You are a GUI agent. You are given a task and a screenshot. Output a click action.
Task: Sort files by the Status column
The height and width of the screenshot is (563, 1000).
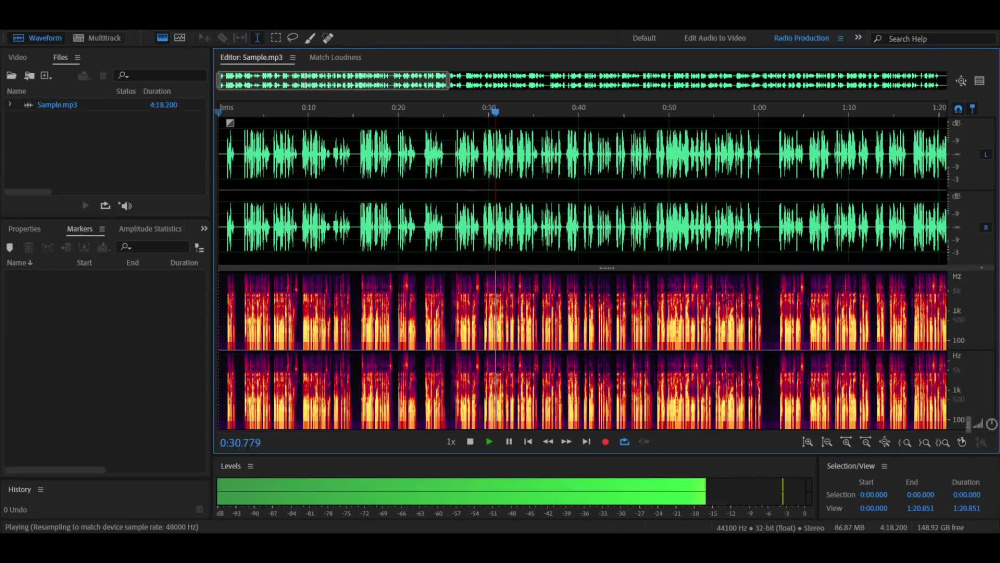pyautogui.click(x=126, y=91)
